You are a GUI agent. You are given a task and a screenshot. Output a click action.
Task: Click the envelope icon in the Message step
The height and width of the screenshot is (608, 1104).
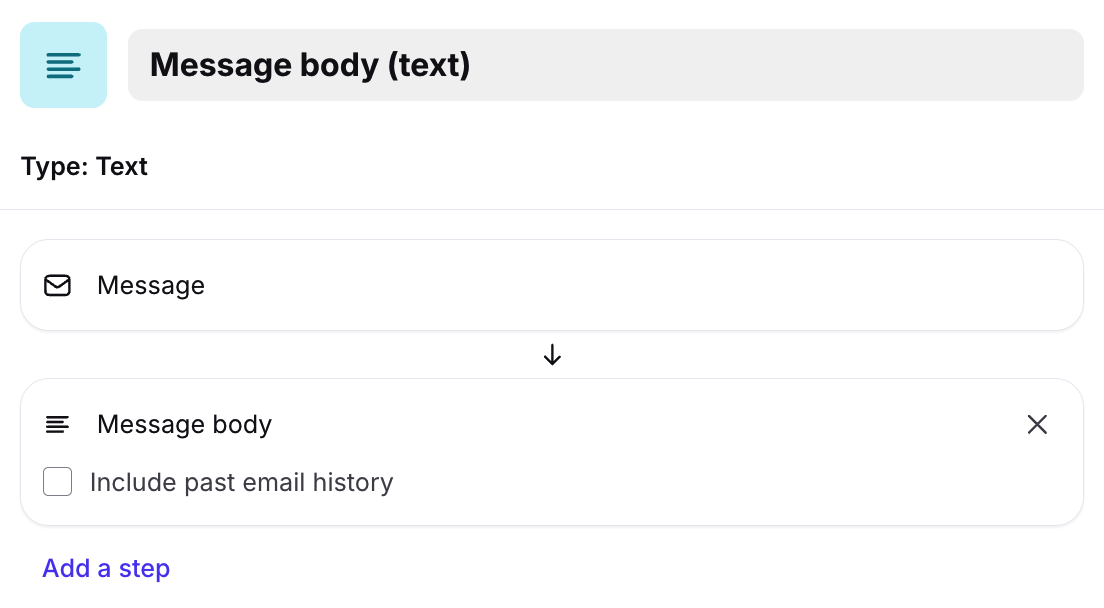pyautogui.click(x=58, y=286)
